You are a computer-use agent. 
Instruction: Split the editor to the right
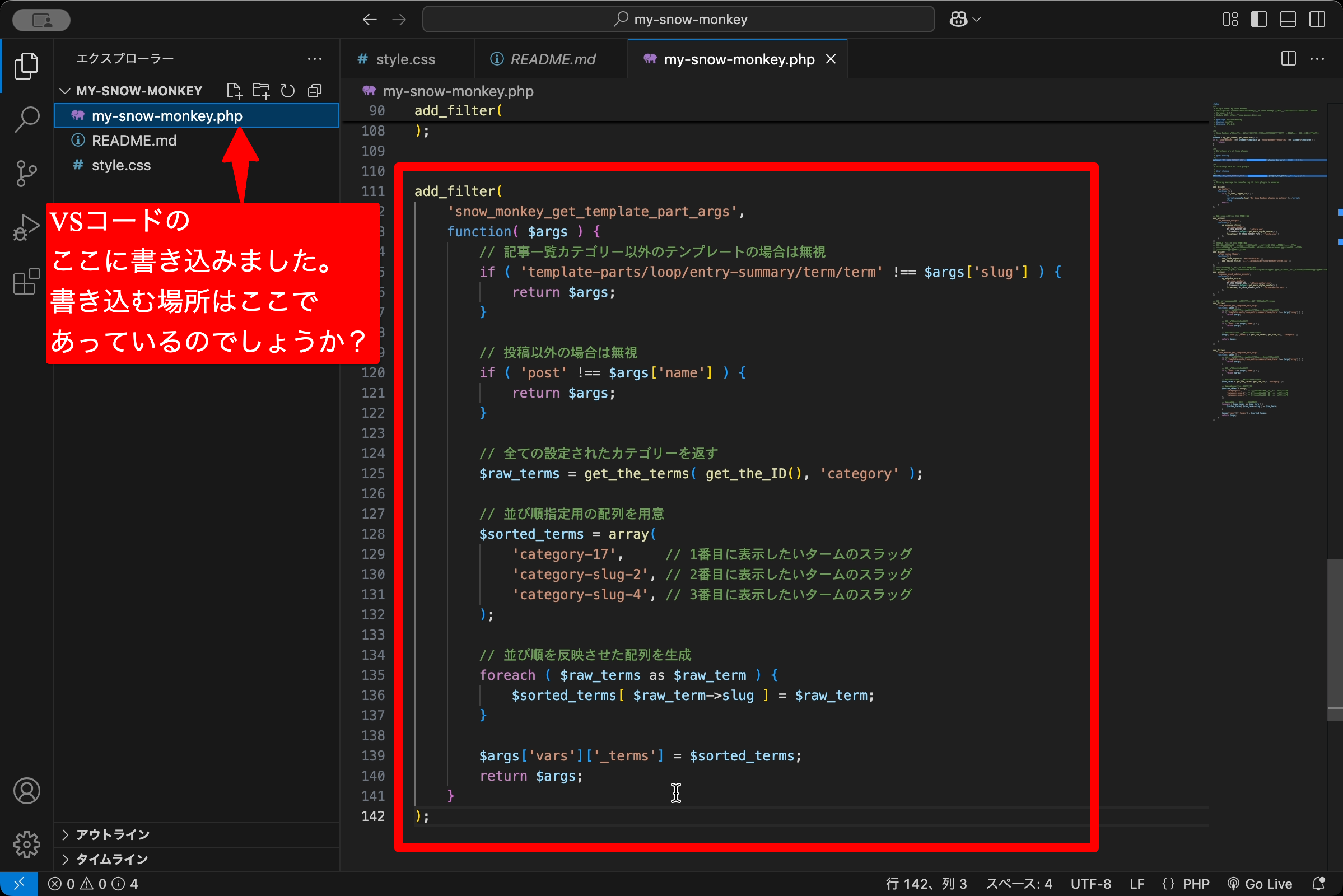tap(1289, 59)
